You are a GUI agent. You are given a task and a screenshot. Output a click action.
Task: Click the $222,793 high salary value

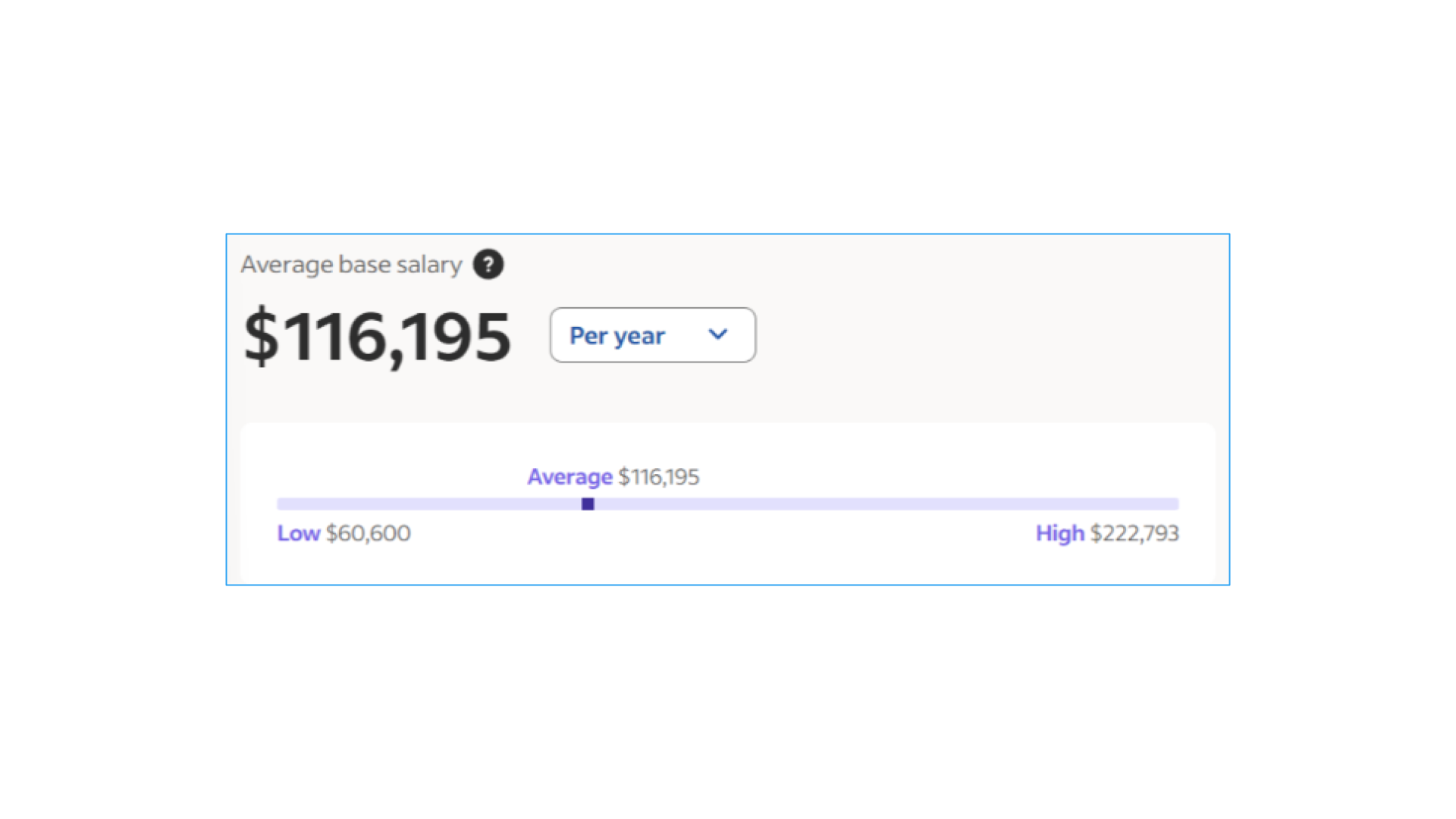[x=1134, y=533]
